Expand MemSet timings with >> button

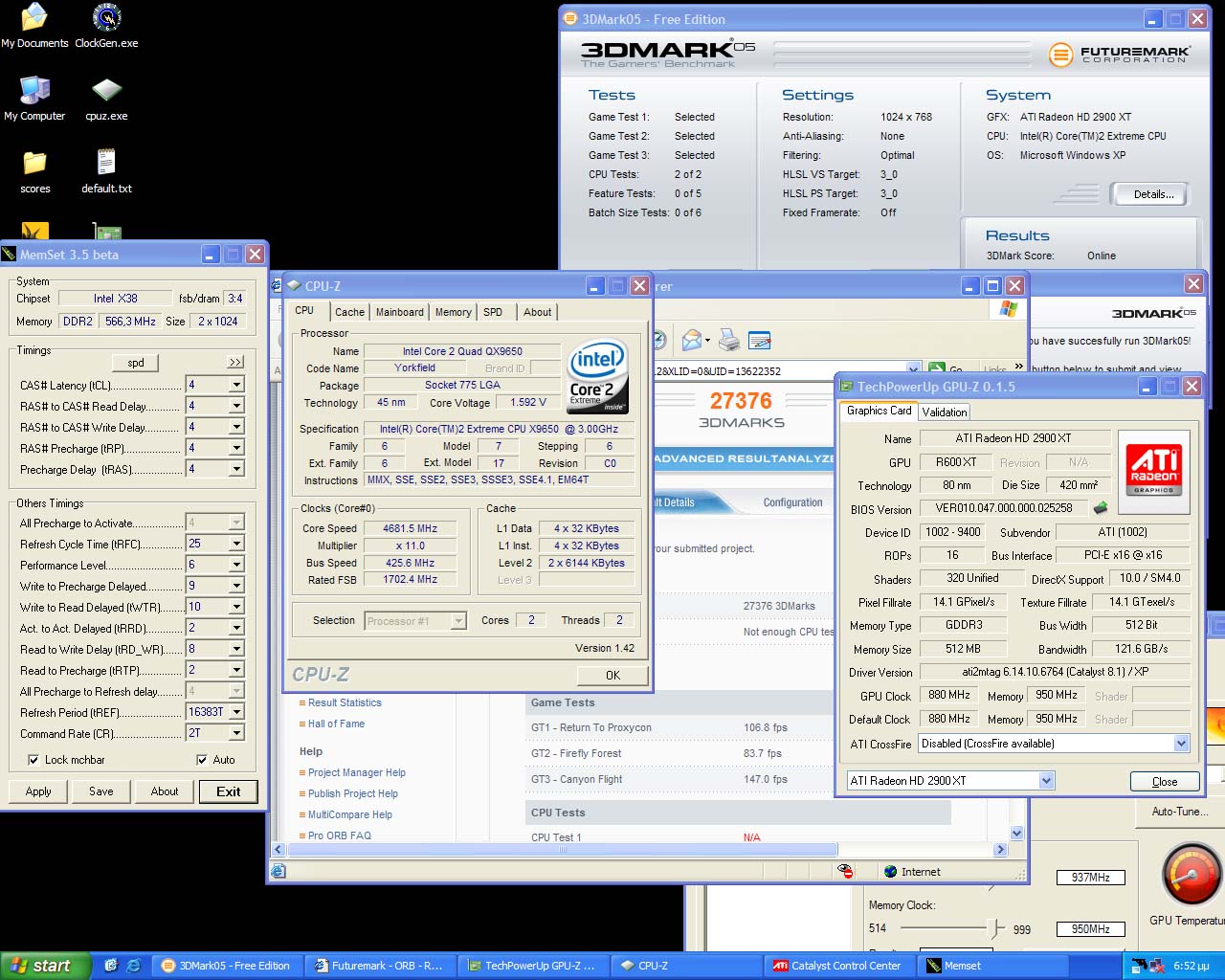point(235,363)
